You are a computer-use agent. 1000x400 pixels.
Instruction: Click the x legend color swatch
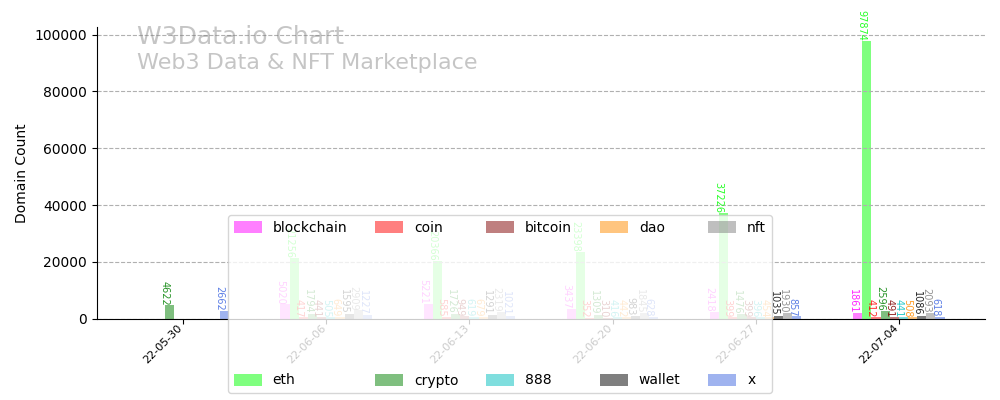pos(721,380)
